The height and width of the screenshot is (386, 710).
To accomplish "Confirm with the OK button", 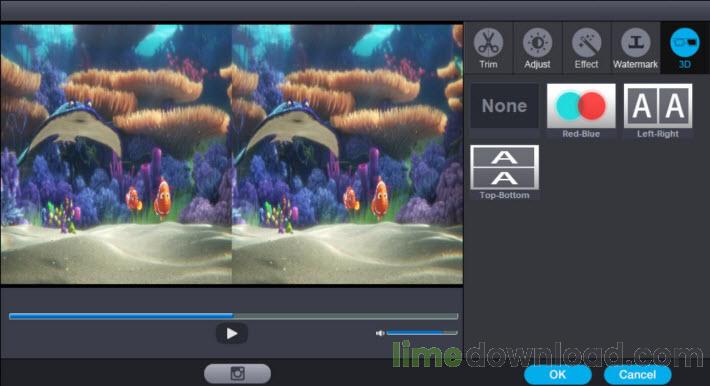I will (557, 375).
